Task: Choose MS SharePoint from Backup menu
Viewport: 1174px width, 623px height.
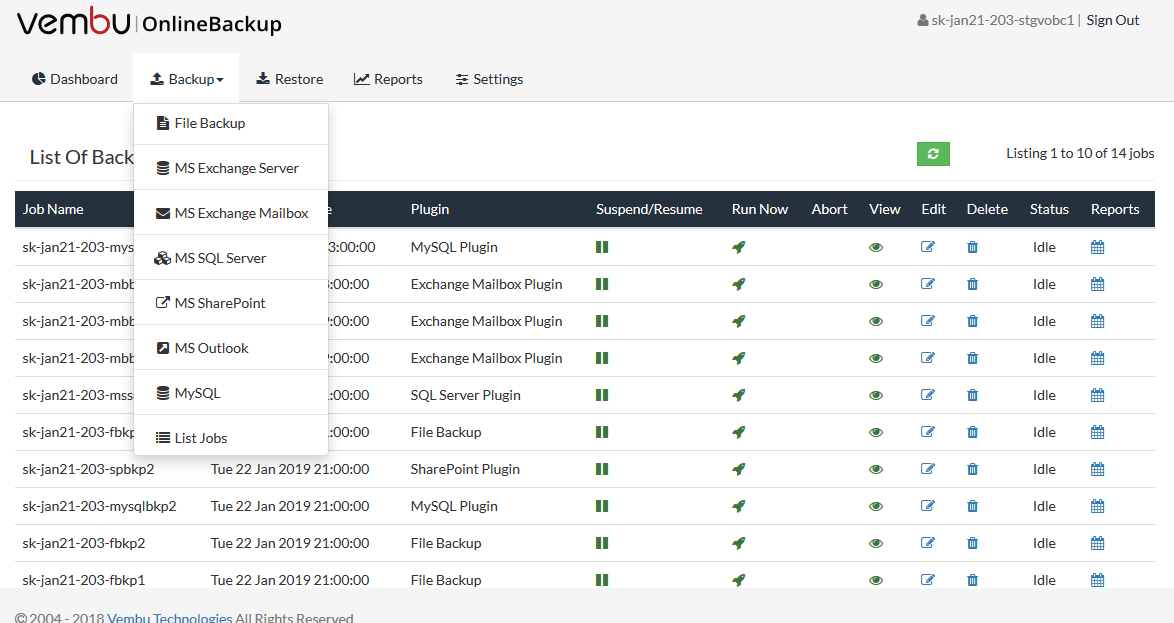Action: coord(231,303)
